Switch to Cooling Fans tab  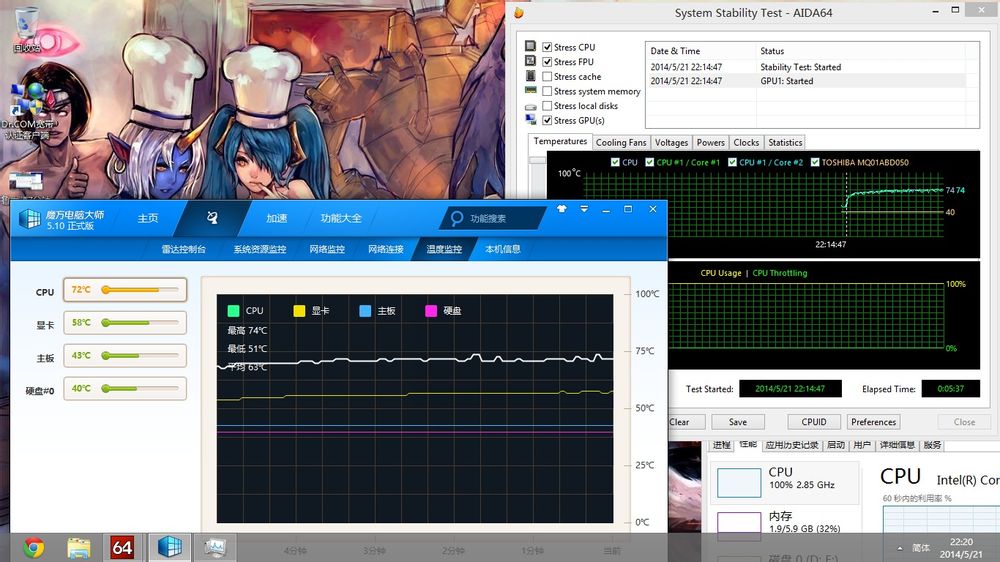621,143
